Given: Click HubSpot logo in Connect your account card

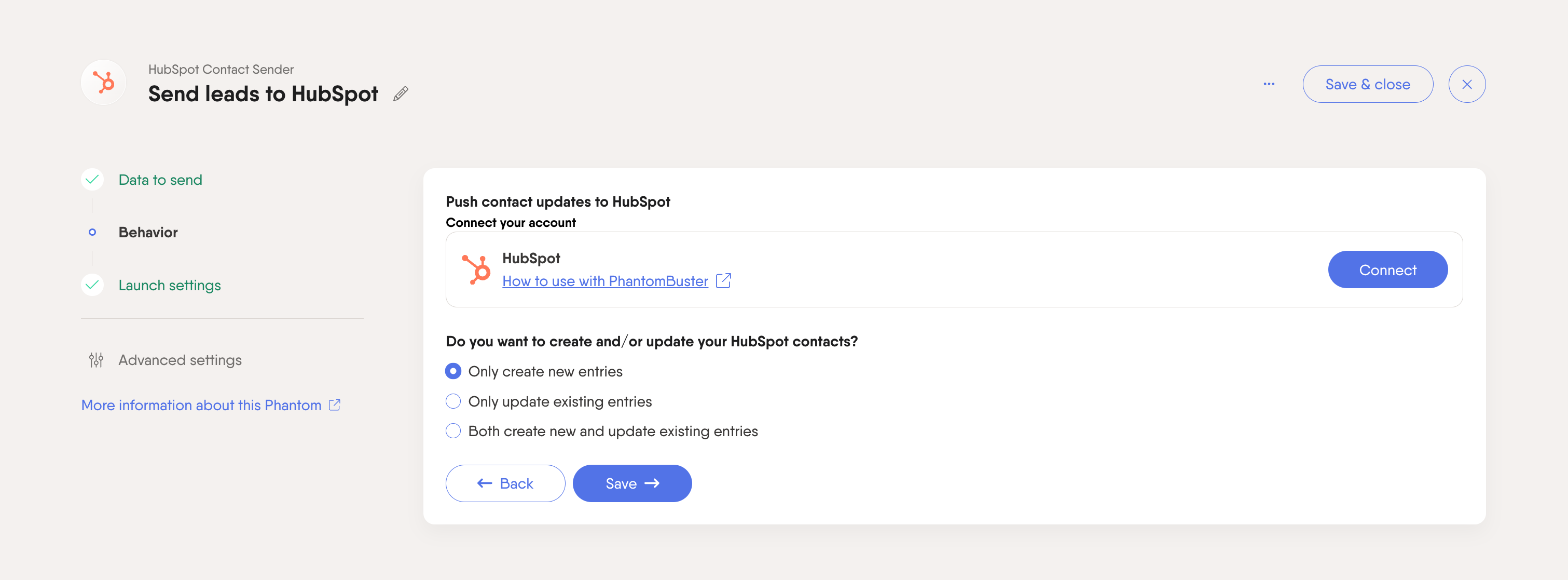Looking at the screenshot, I should tap(476, 269).
